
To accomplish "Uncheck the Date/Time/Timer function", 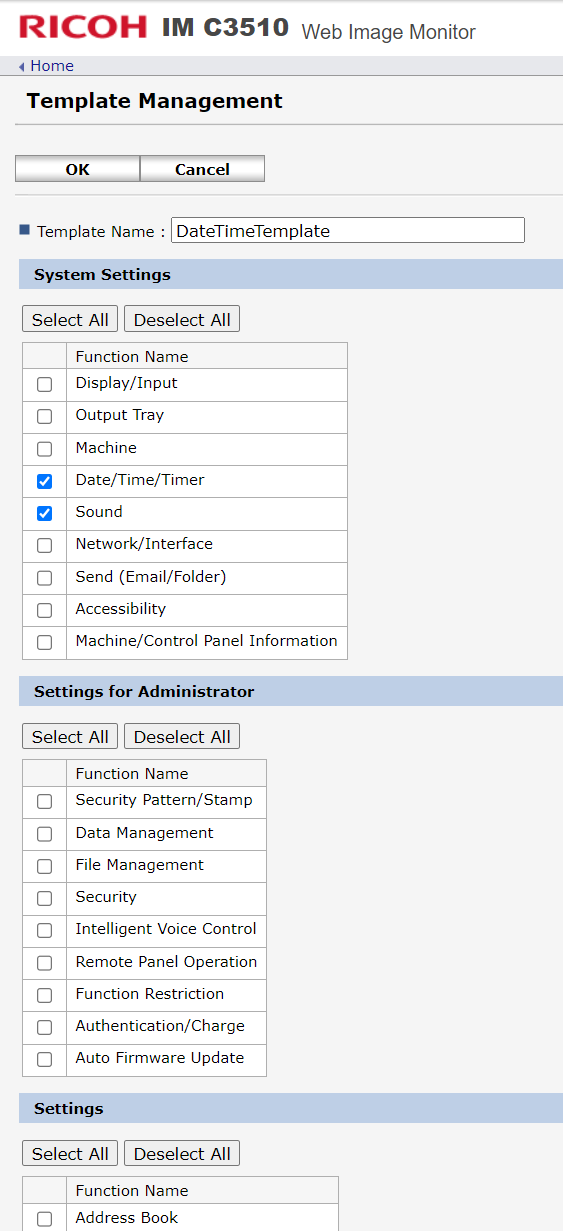I will pyautogui.click(x=44, y=481).
